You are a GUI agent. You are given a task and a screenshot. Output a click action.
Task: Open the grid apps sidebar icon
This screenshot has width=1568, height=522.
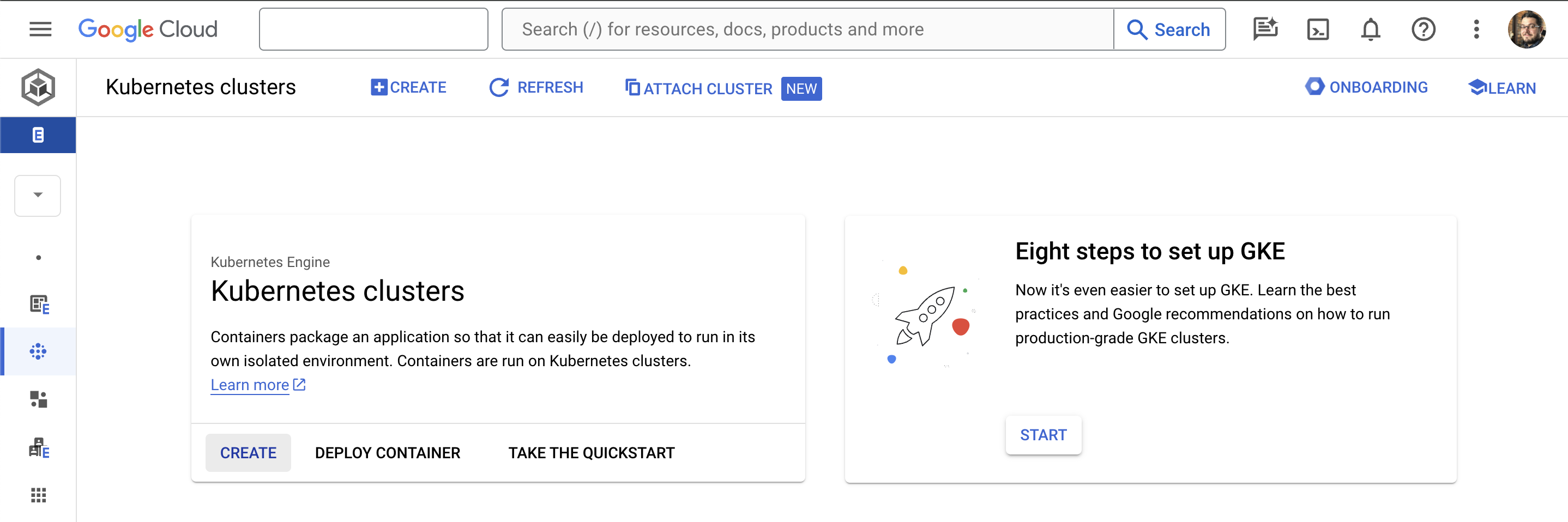point(38,495)
